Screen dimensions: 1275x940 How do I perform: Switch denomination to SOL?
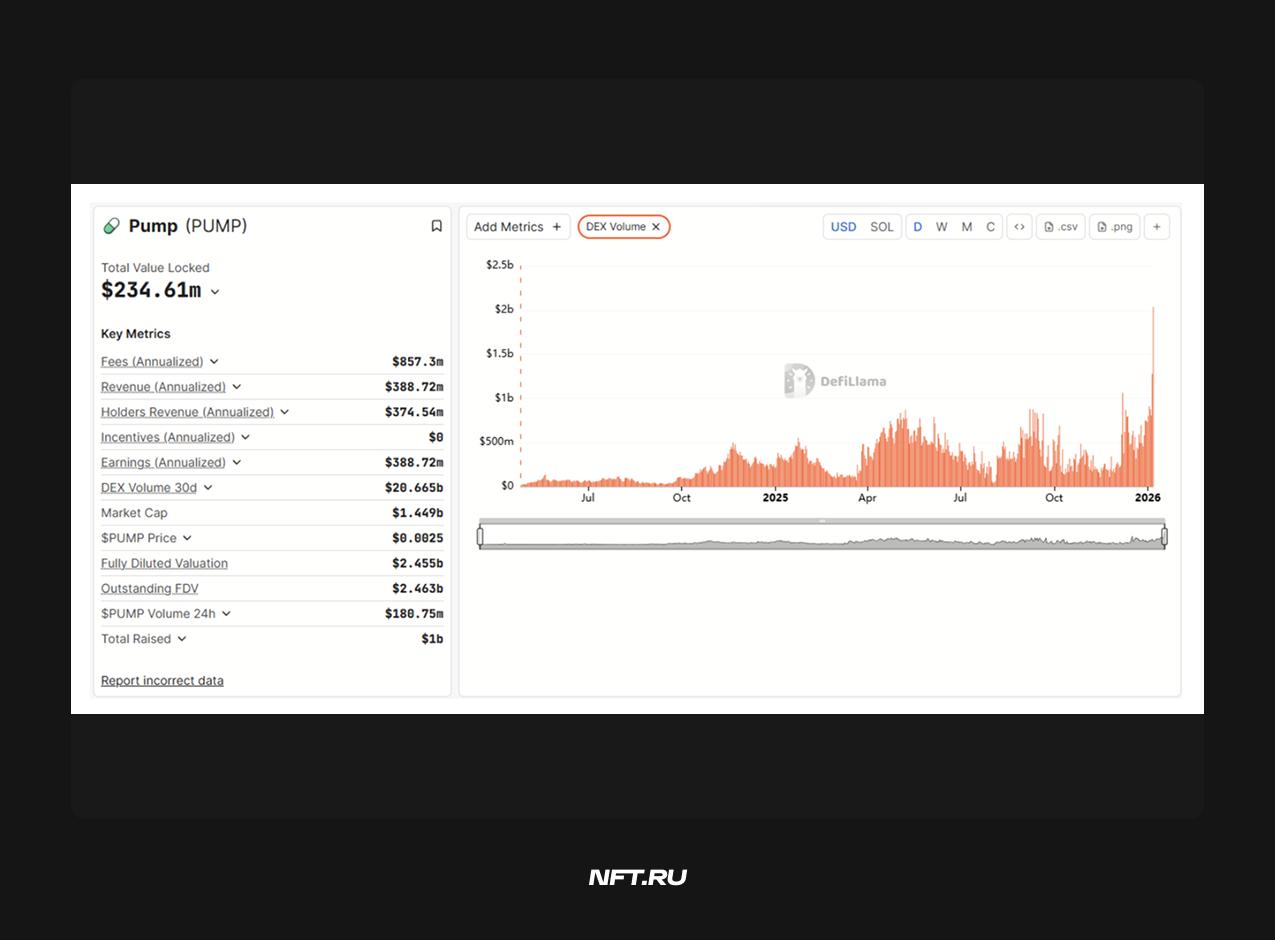pos(882,227)
